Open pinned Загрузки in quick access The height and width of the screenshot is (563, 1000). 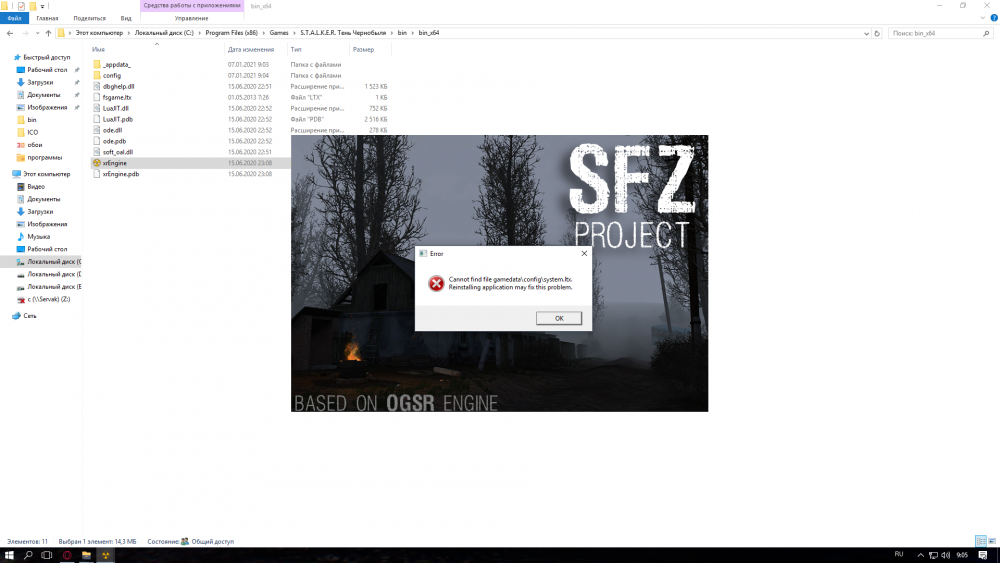pyautogui.click(x=40, y=82)
